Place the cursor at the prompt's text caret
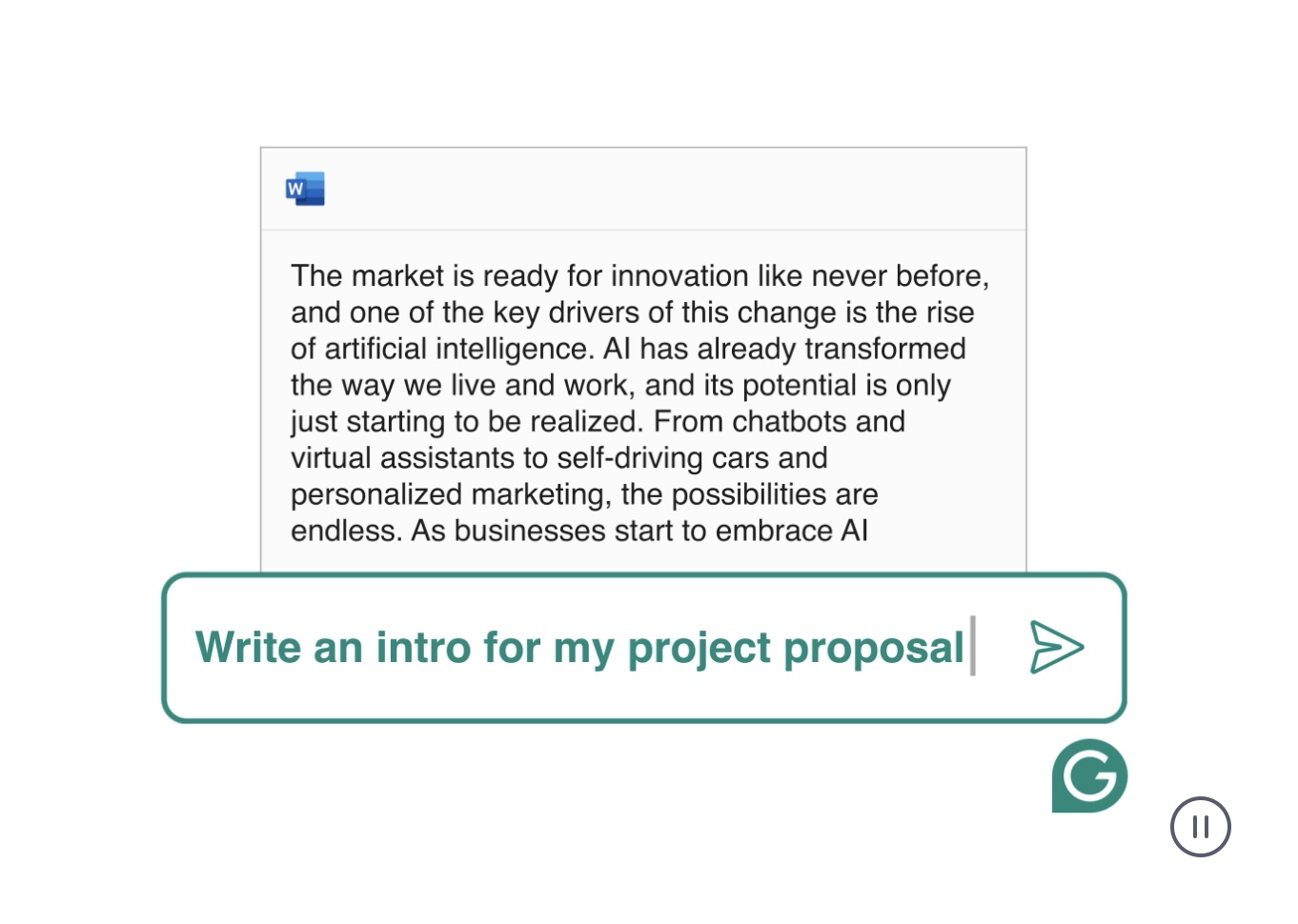The image size is (1298, 924). pyautogui.click(x=972, y=646)
